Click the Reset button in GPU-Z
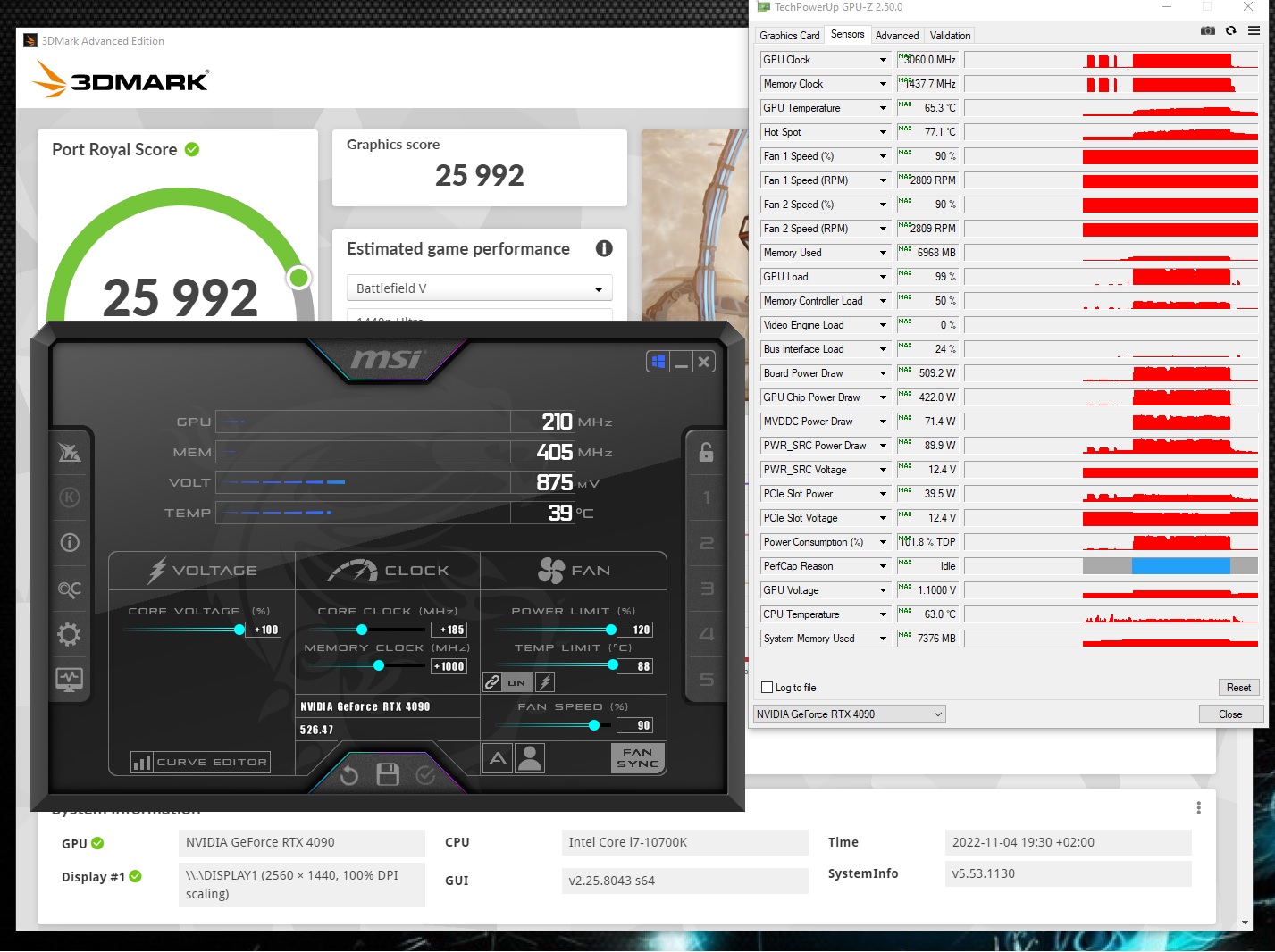This screenshot has width=1275, height=952. click(1238, 688)
